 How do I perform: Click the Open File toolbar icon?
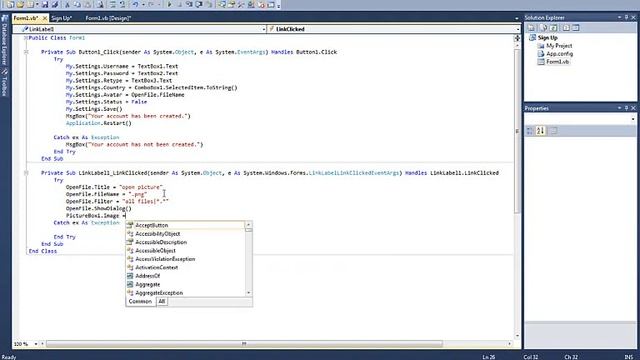[20, 5]
